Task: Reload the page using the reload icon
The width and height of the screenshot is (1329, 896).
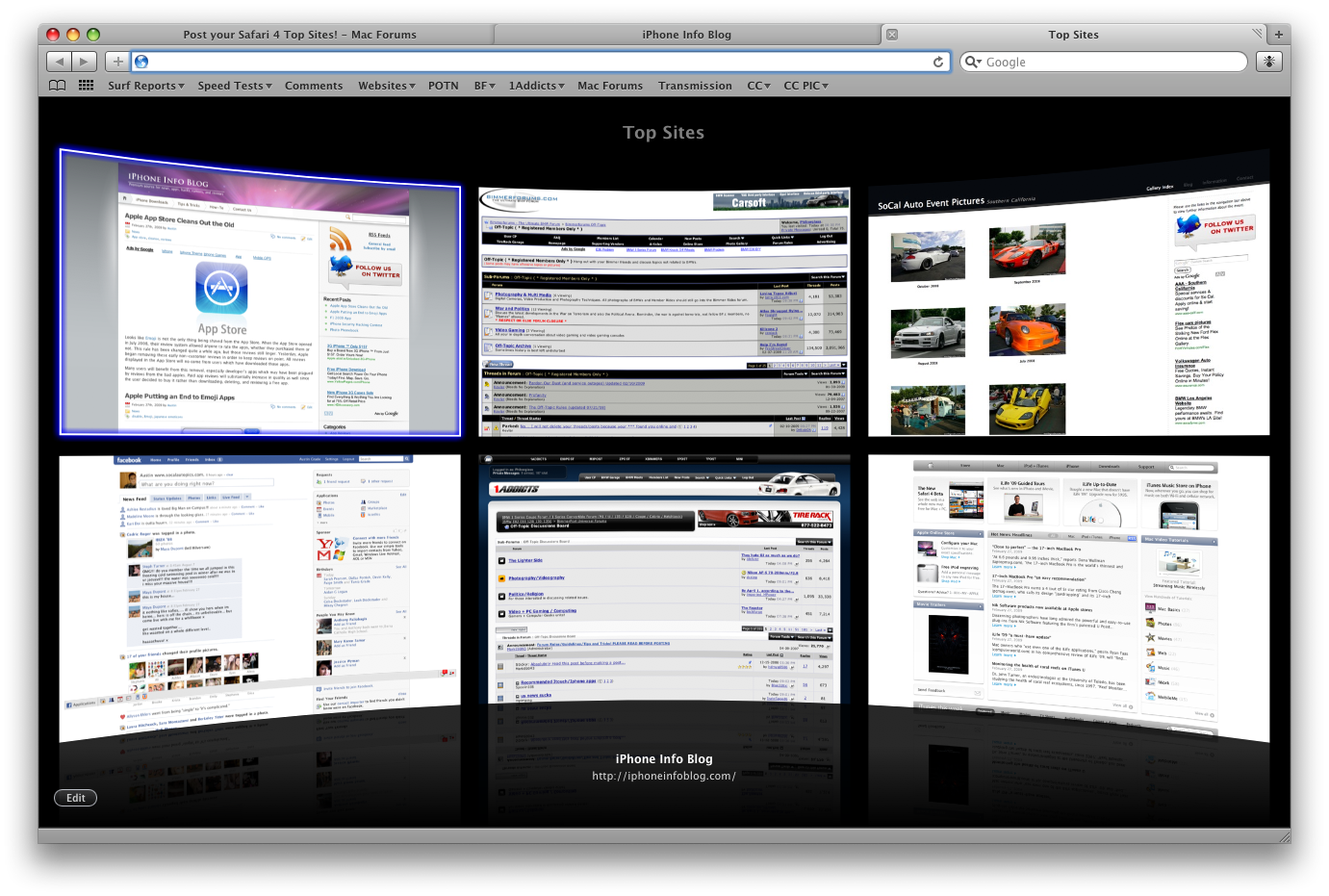Action: (938, 62)
